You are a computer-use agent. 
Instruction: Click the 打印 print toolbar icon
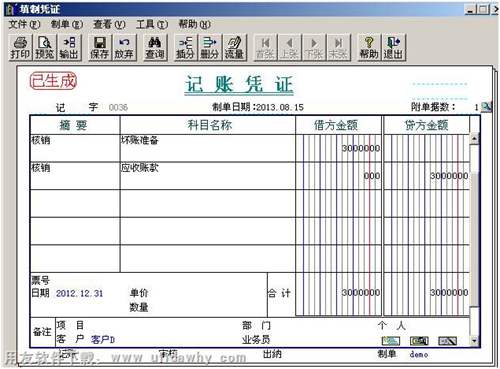(x=20, y=48)
